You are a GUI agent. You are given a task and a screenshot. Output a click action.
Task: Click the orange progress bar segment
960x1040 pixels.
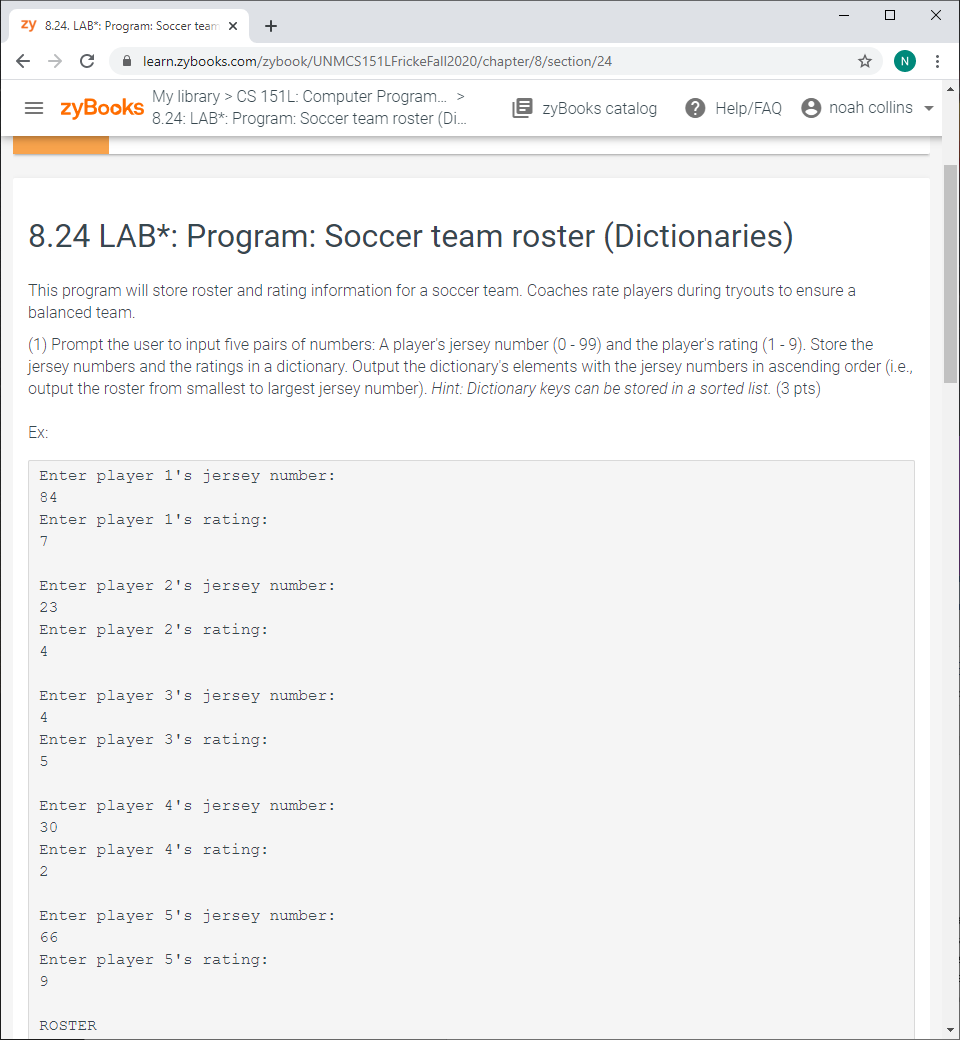pyautogui.click(x=60, y=145)
